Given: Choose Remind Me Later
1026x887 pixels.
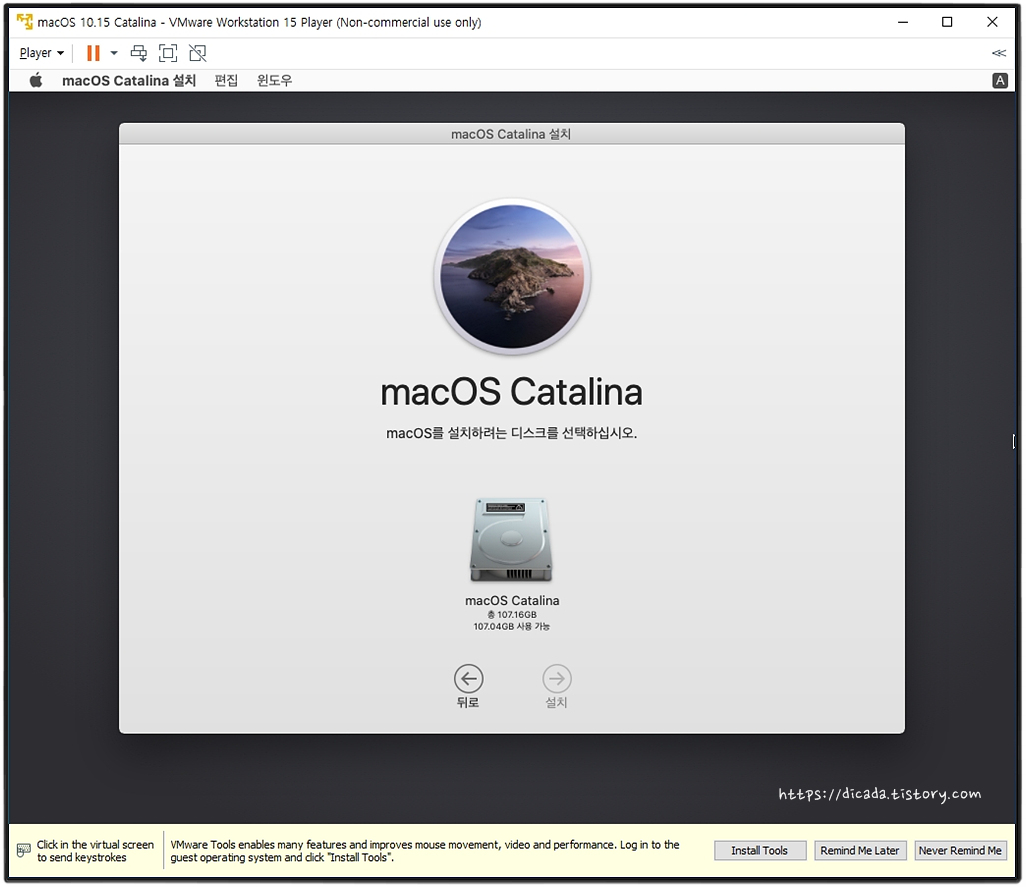Looking at the screenshot, I should (x=860, y=850).
